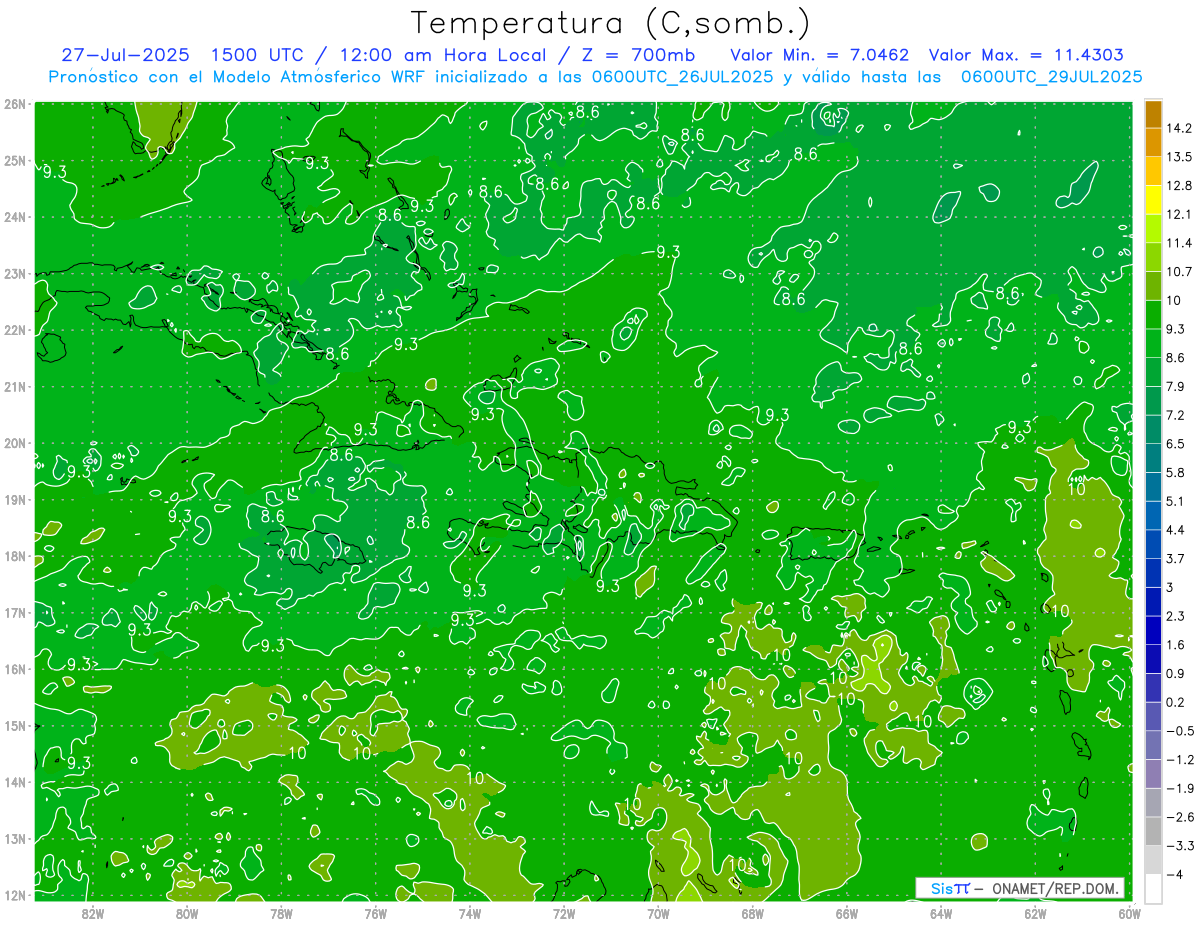Click the "11.4" value on the color legend

coord(1179,243)
